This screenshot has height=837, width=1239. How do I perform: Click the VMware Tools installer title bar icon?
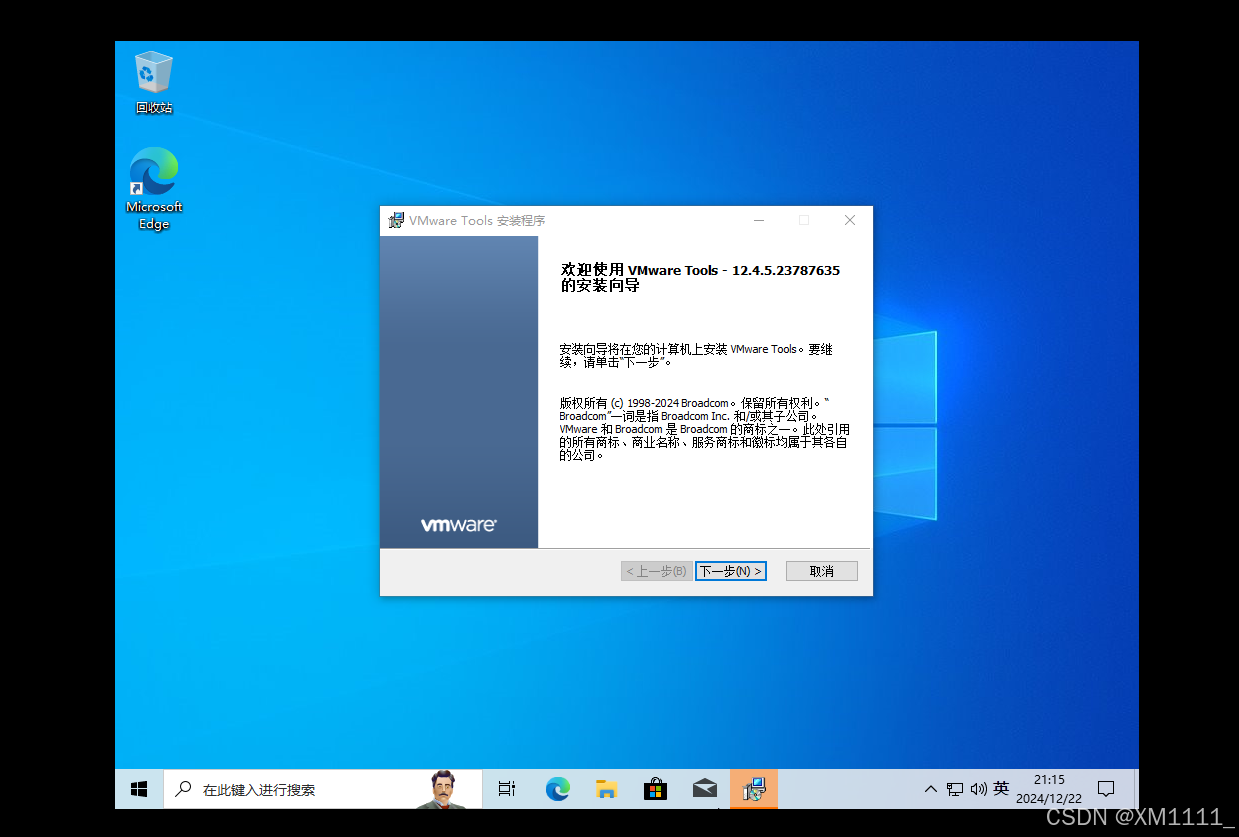(x=396, y=220)
